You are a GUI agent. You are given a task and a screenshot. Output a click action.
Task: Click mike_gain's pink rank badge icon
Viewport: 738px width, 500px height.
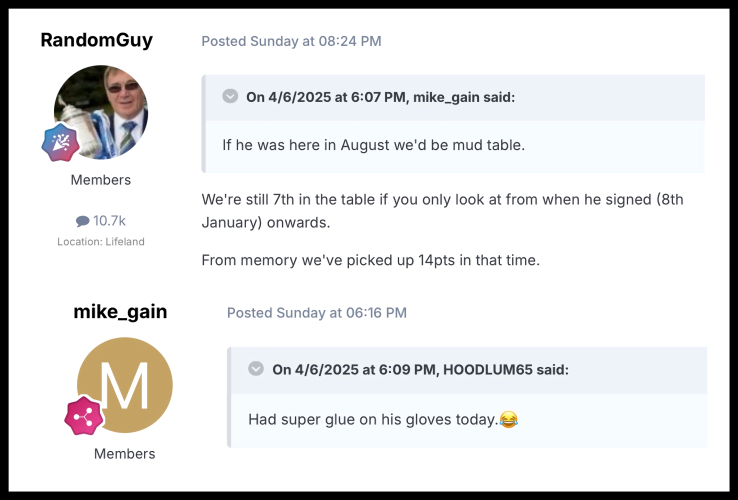84,415
